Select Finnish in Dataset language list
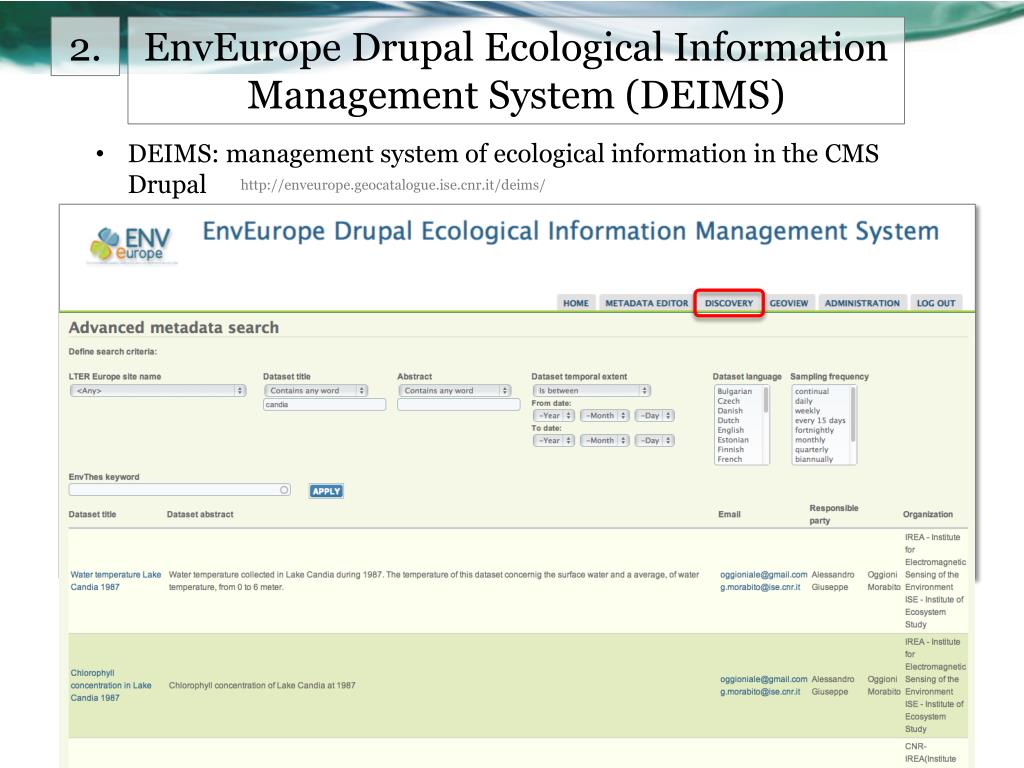Screen dimensions: 1024x768 (x=731, y=449)
